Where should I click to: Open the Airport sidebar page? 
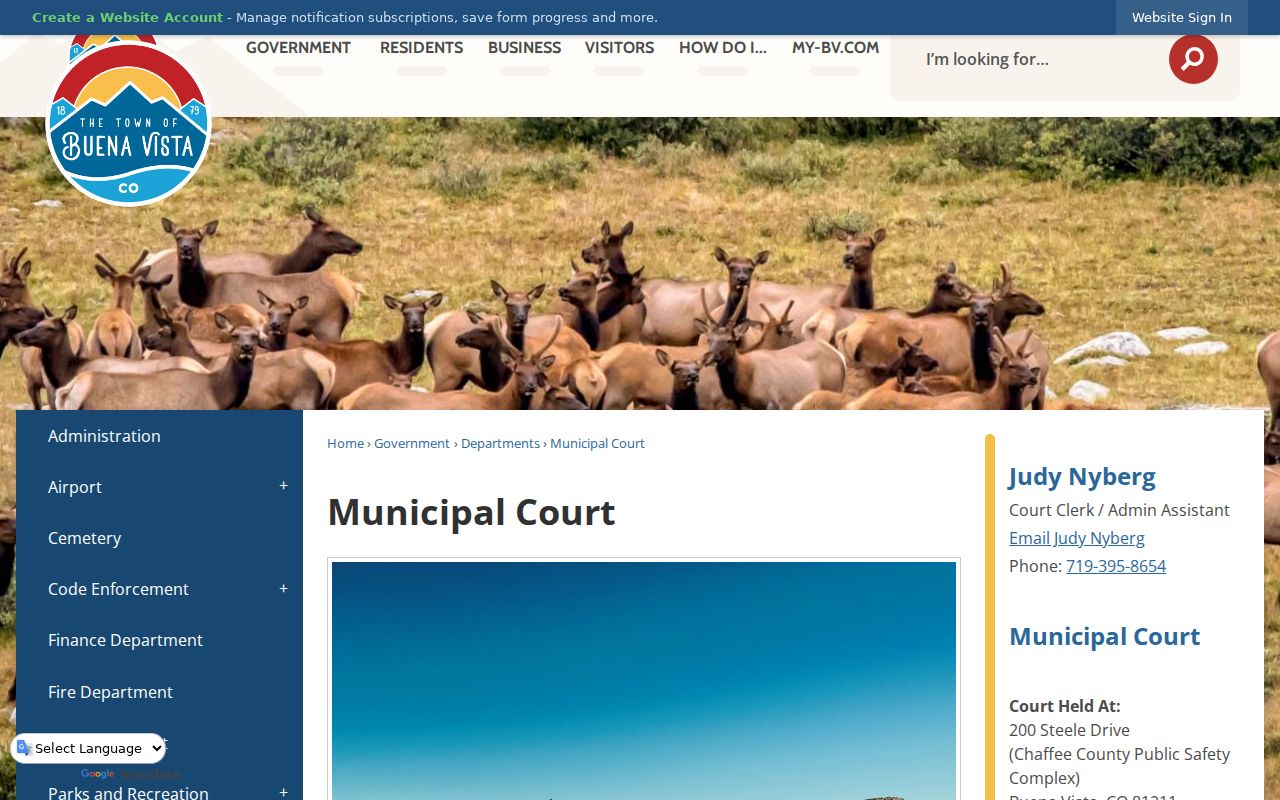pyautogui.click(x=75, y=487)
